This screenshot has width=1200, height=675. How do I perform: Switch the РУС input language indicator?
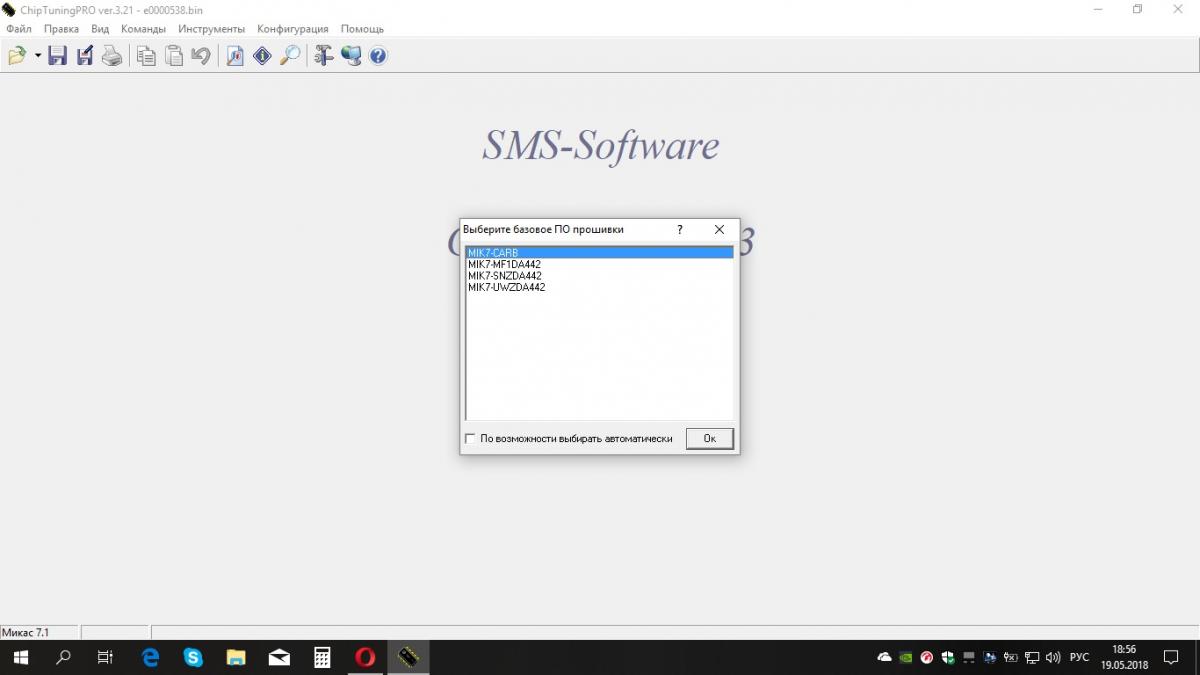(1079, 657)
